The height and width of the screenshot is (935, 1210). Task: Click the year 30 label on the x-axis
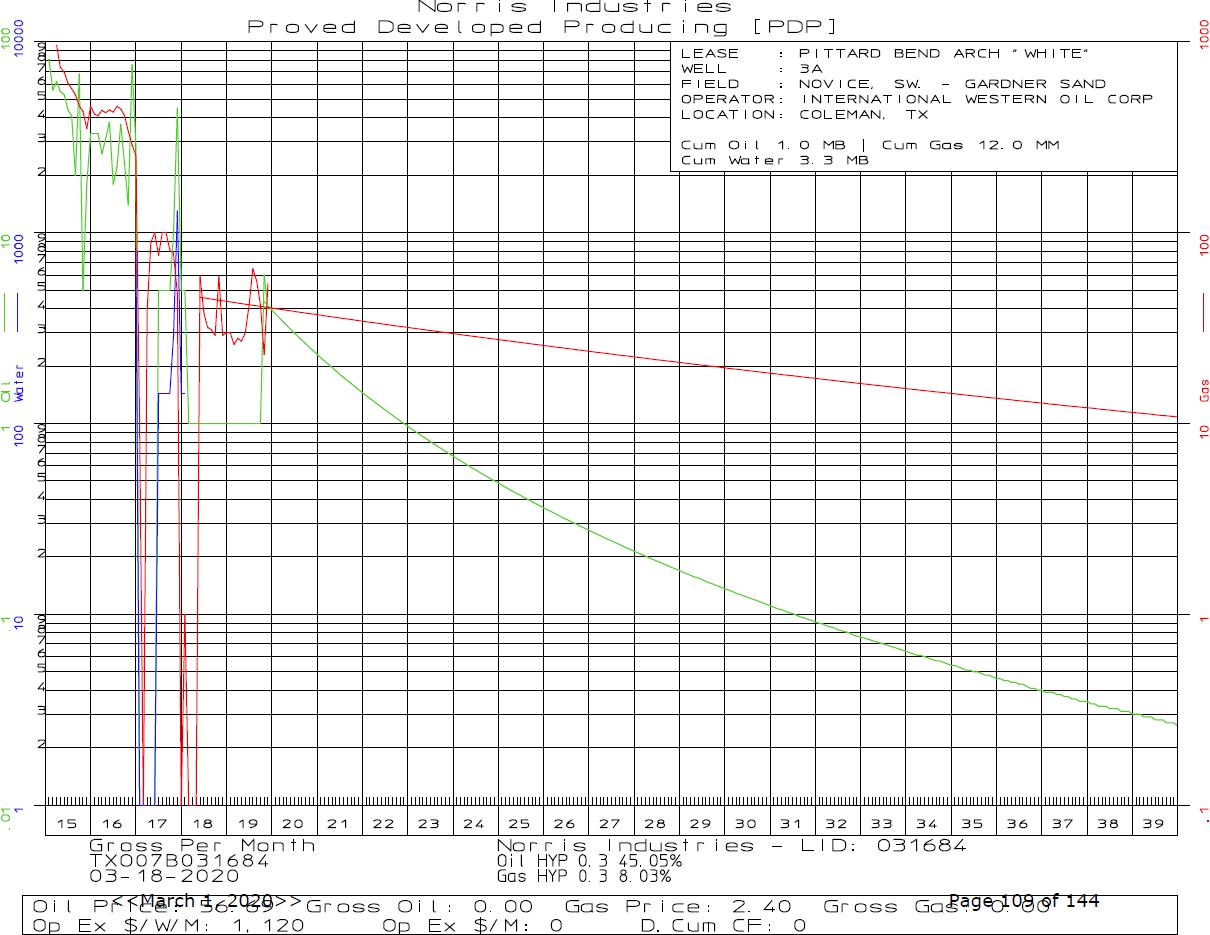(745, 823)
